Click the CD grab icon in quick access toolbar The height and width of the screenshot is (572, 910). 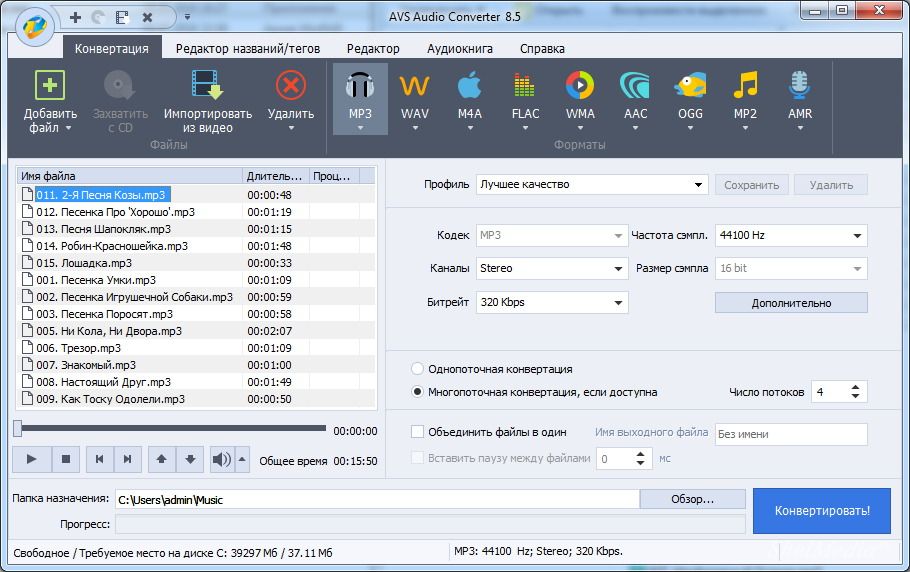click(98, 17)
